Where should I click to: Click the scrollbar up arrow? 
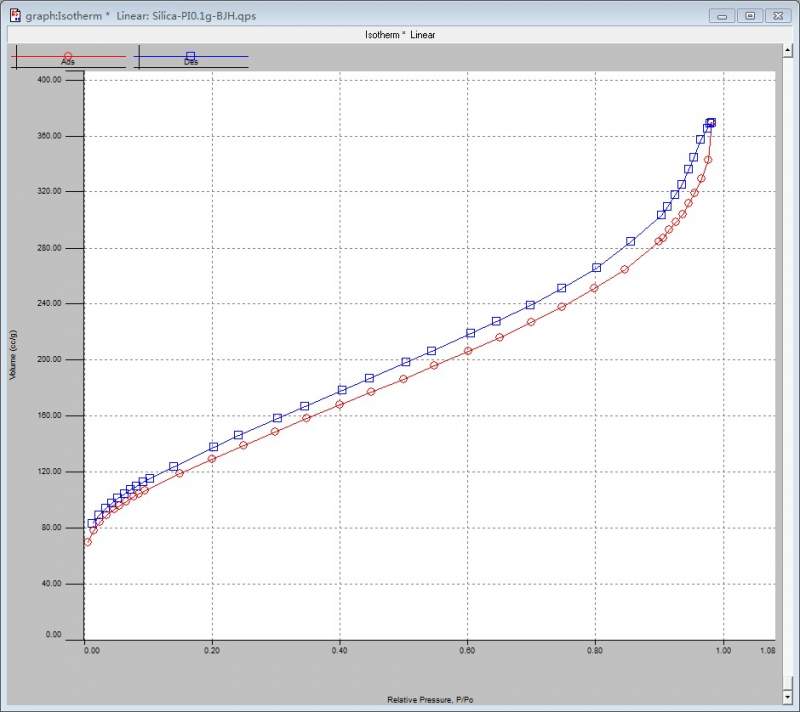787,50
